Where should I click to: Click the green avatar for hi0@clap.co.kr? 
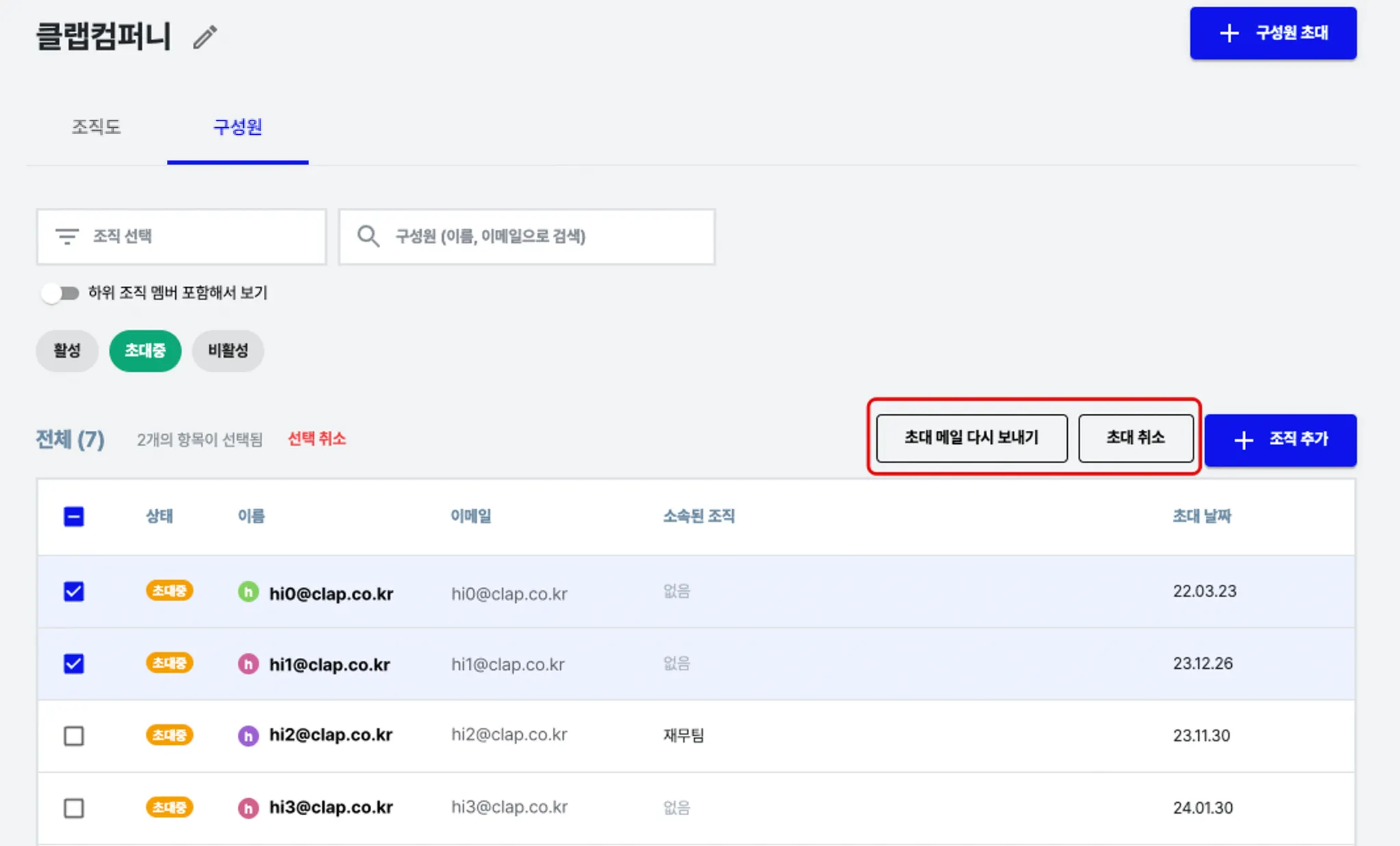pos(248,592)
